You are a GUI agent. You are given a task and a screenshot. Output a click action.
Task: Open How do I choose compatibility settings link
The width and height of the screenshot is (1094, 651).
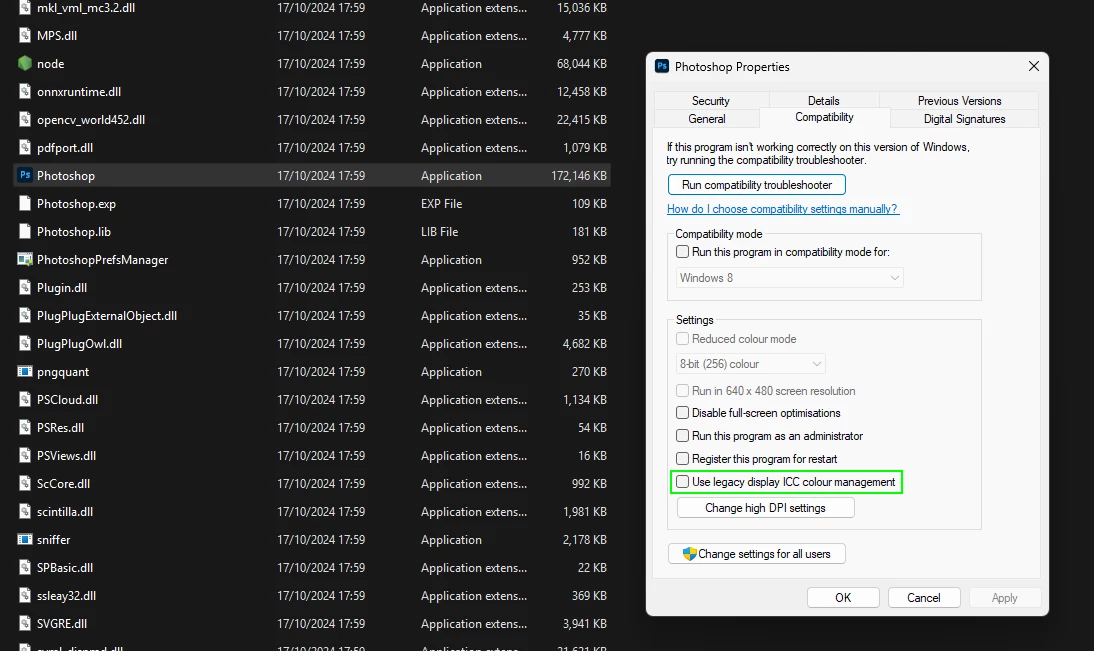783,209
